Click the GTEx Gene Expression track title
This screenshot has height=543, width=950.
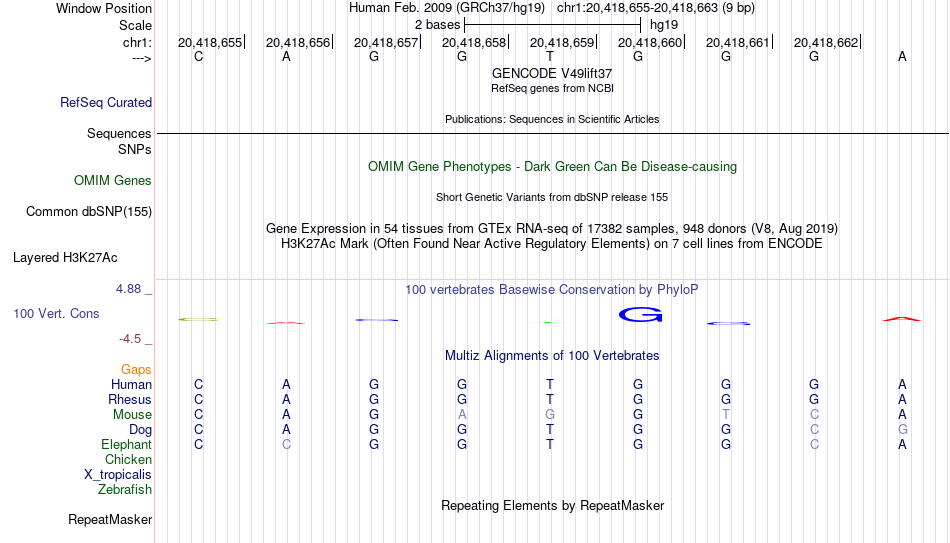click(x=552, y=228)
